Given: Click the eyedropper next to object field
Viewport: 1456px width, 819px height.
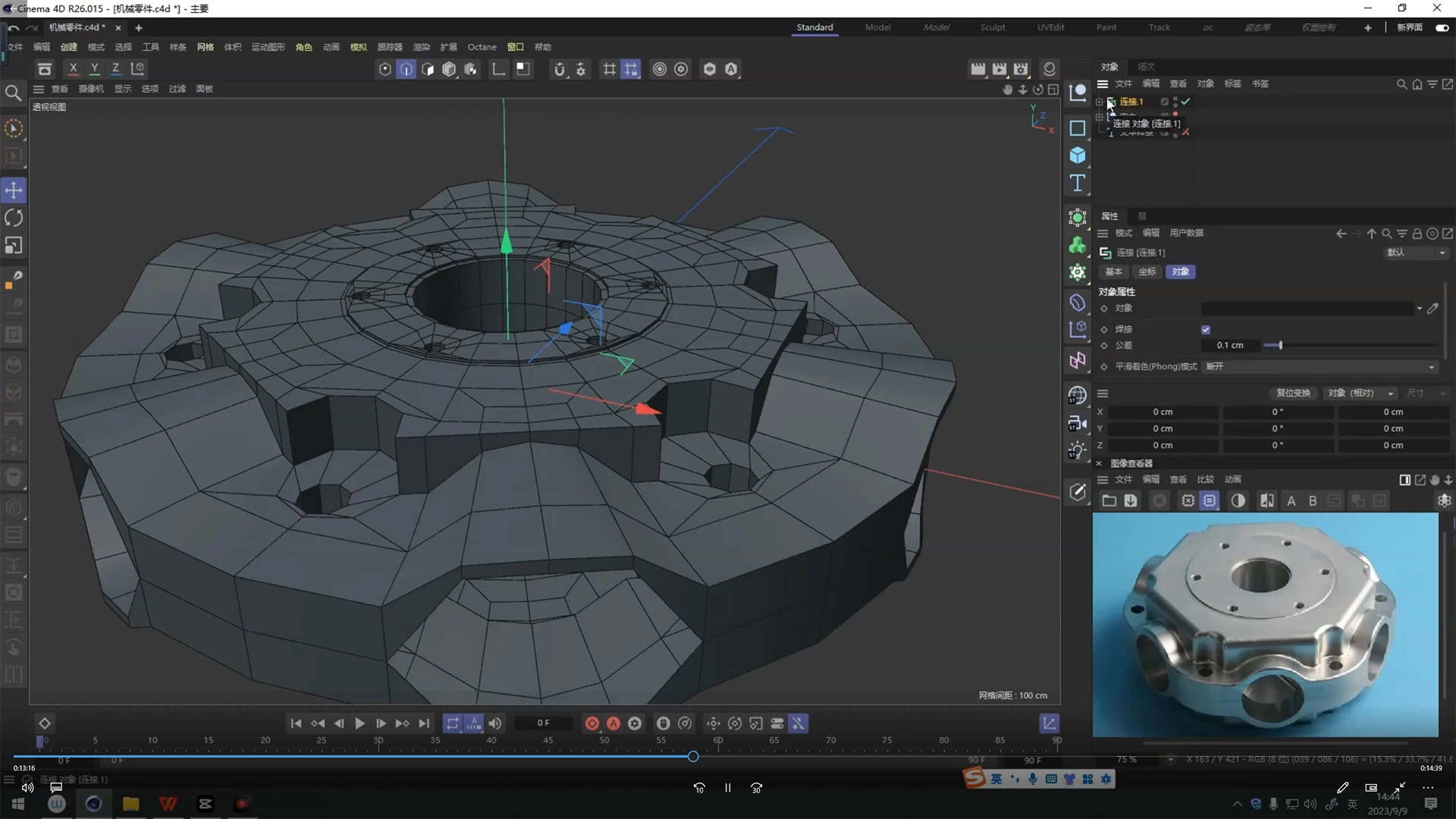Looking at the screenshot, I should [x=1432, y=309].
